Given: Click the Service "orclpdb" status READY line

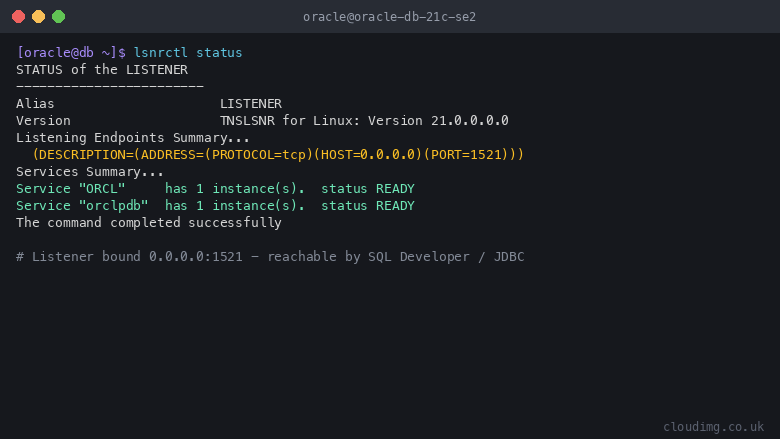Looking at the screenshot, I should point(215,206).
